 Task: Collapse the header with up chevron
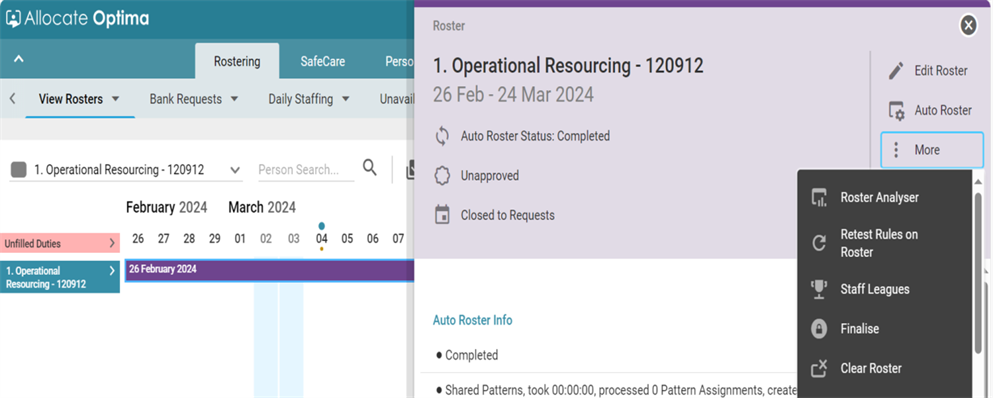19,59
